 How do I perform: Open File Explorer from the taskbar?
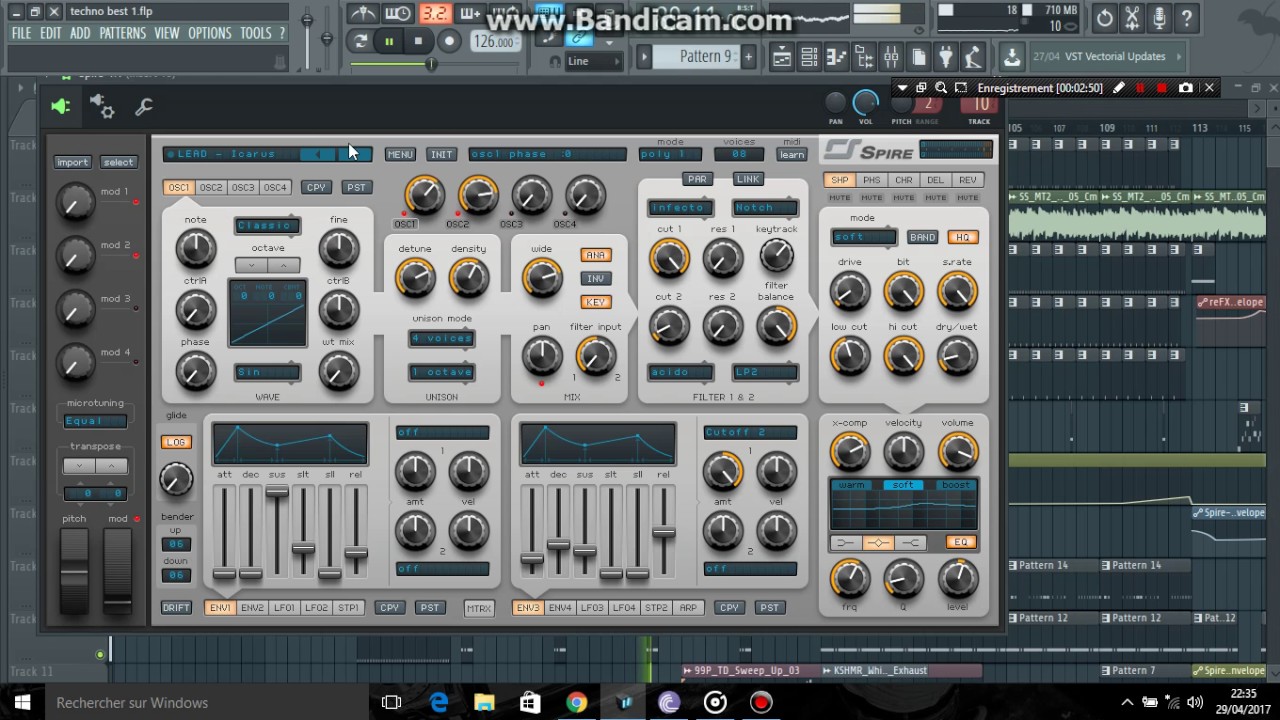484,702
